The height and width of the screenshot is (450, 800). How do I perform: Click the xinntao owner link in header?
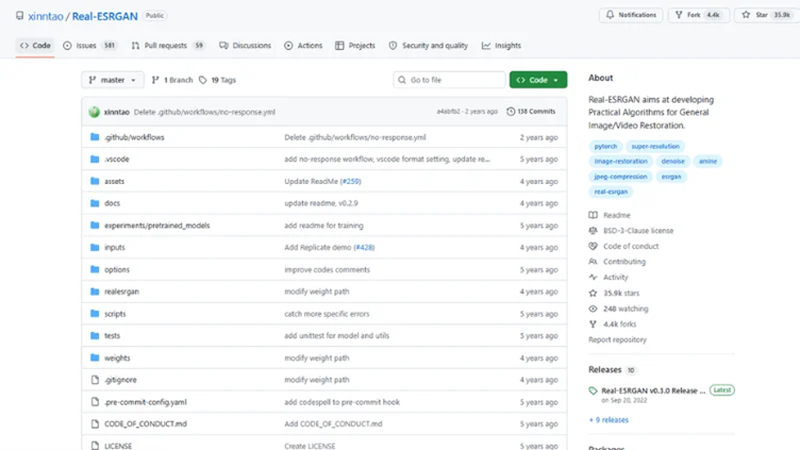pos(45,16)
